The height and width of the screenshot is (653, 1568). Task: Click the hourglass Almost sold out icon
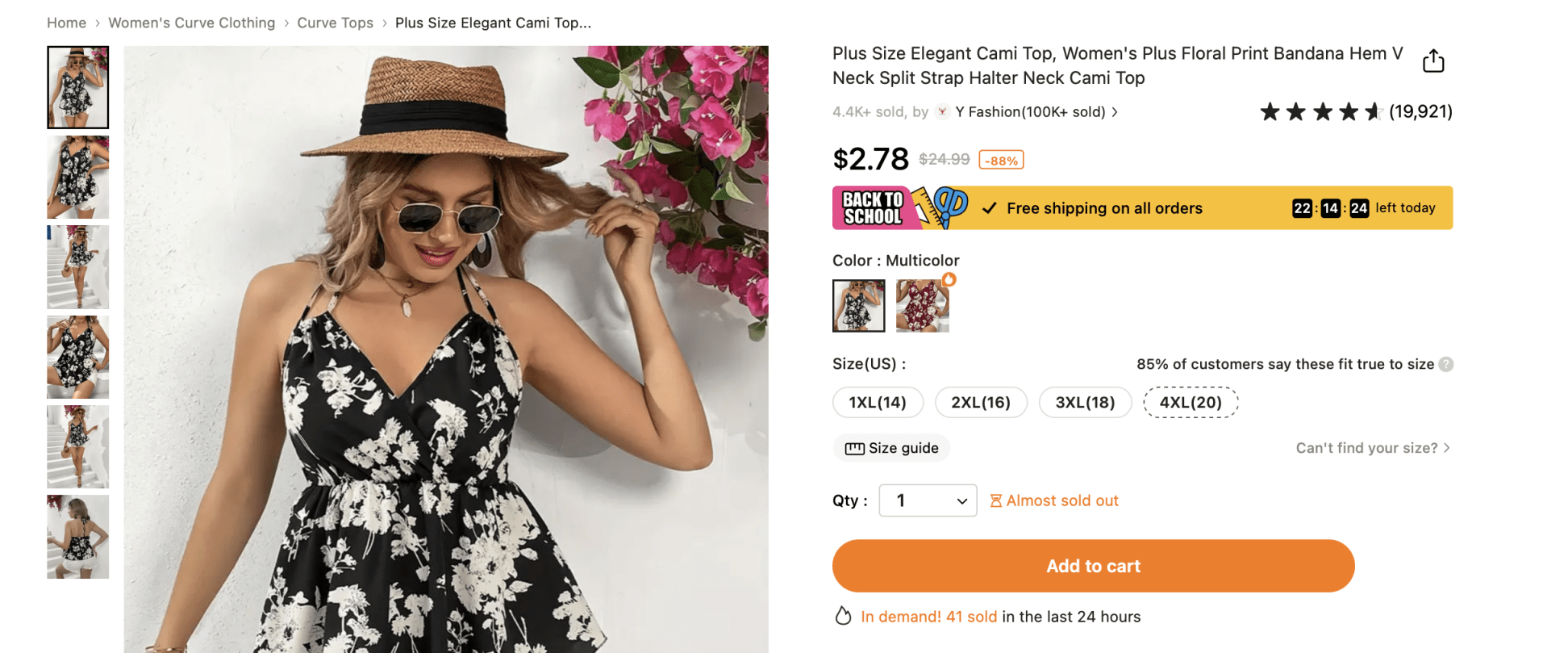[996, 501]
